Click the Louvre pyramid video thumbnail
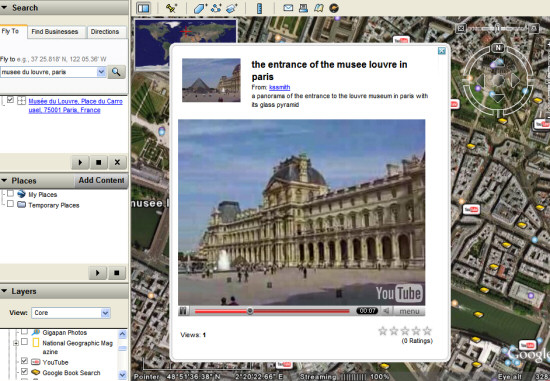The image size is (550, 381). point(211,80)
